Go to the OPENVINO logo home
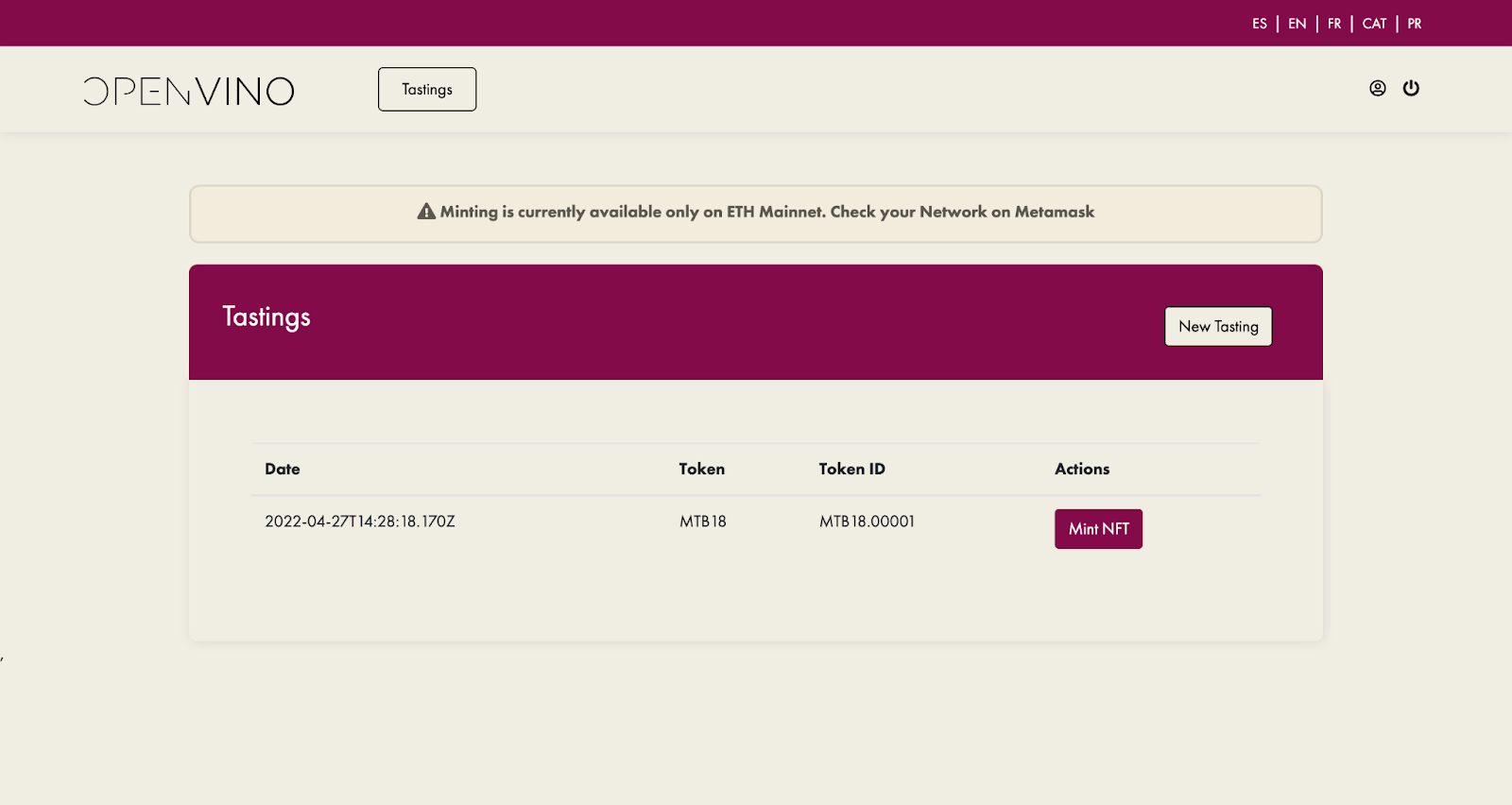Viewport: 1512px width, 805px height. coord(189,92)
